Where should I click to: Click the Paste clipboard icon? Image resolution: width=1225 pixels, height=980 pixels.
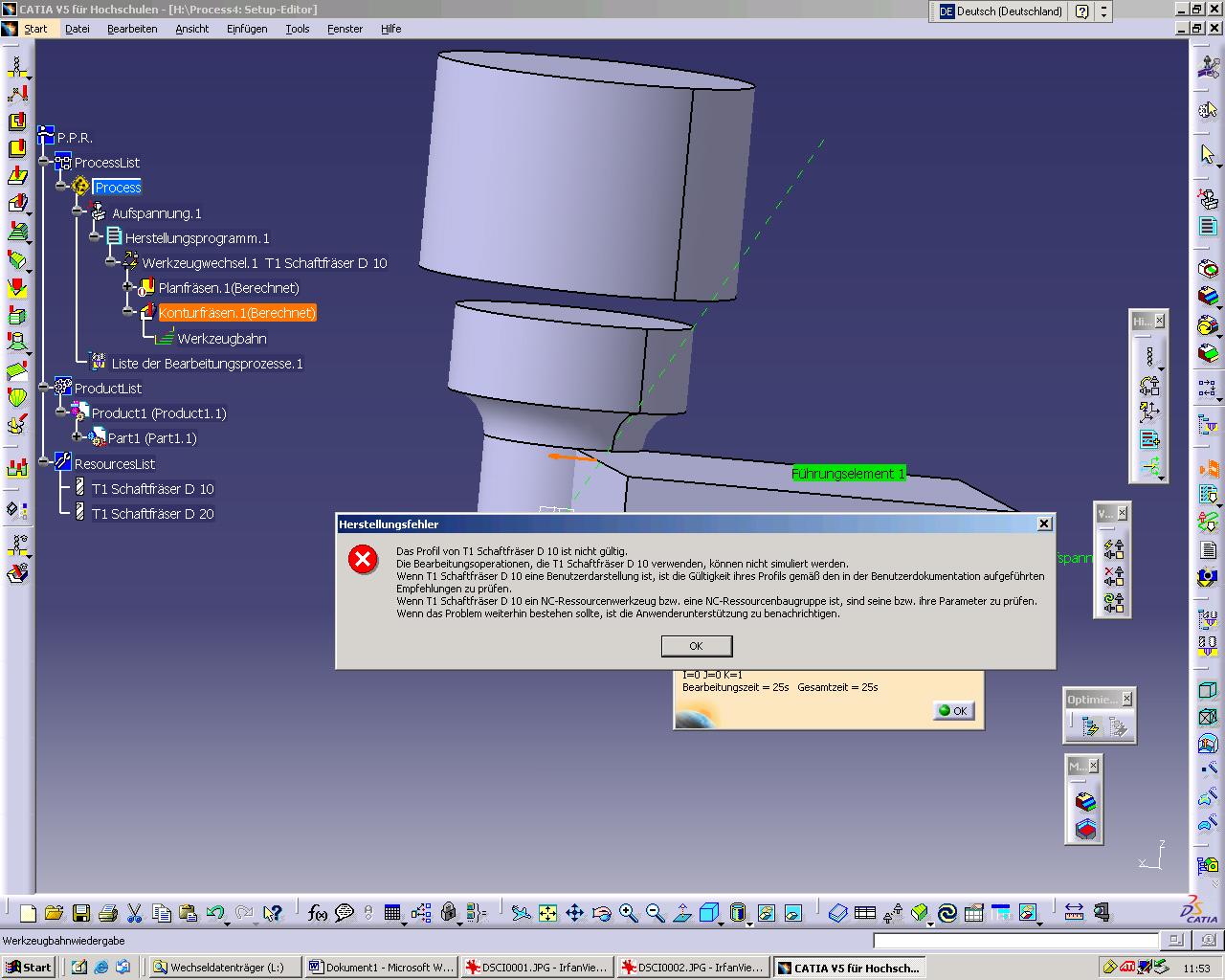pyautogui.click(x=189, y=913)
